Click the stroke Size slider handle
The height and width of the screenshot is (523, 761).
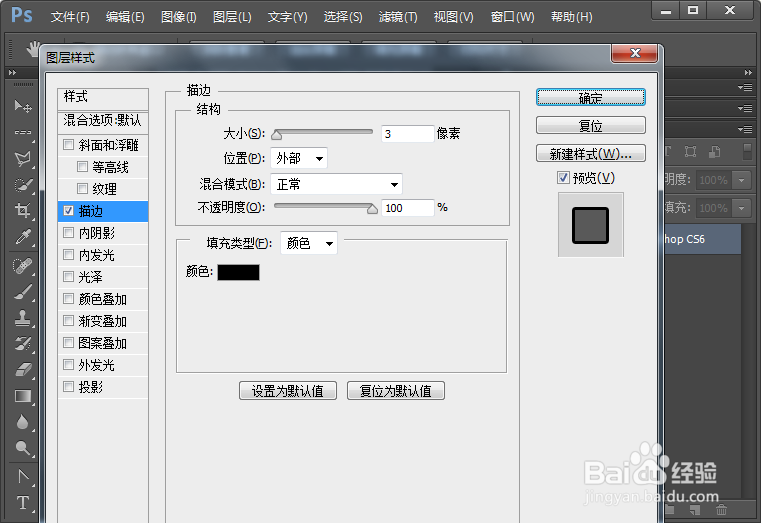(x=277, y=134)
